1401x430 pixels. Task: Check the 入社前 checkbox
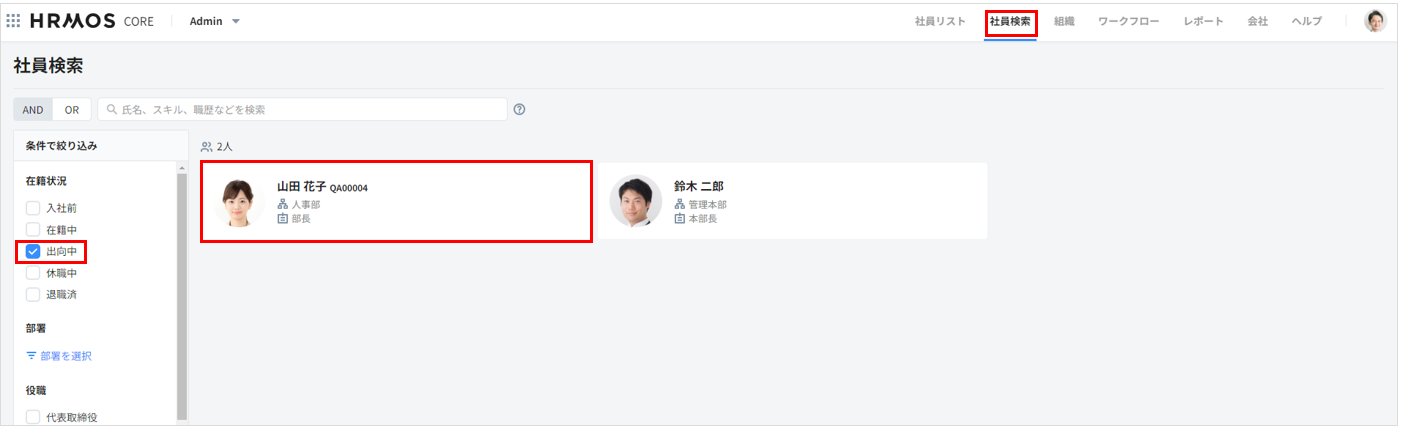pyautogui.click(x=33, y=208)
